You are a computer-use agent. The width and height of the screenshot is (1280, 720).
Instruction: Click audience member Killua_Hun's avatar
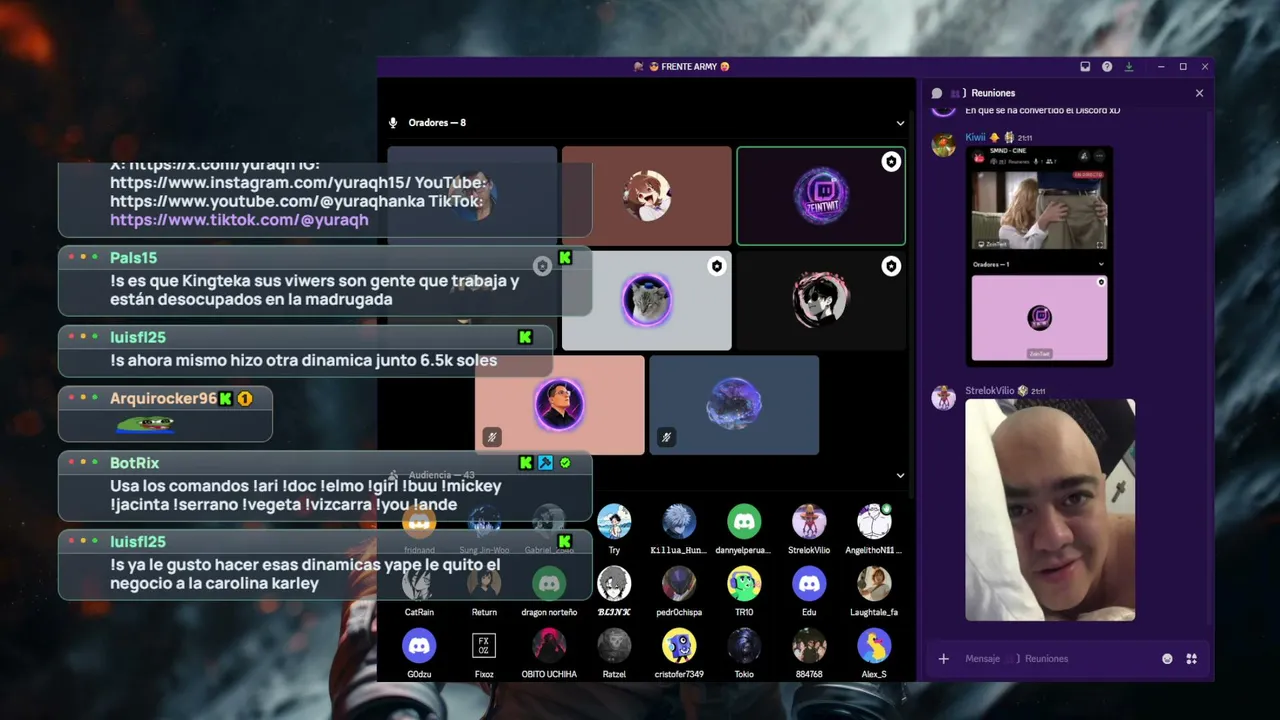[x=679, y=521]
